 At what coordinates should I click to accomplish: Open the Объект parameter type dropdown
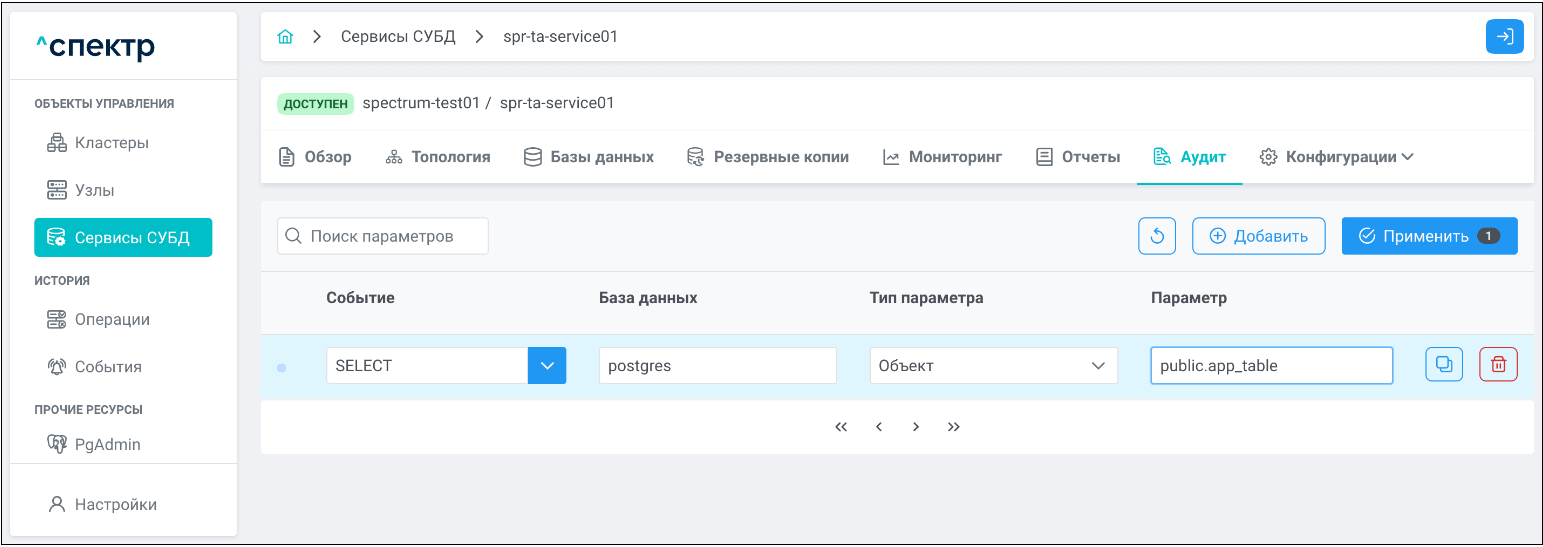993,366
